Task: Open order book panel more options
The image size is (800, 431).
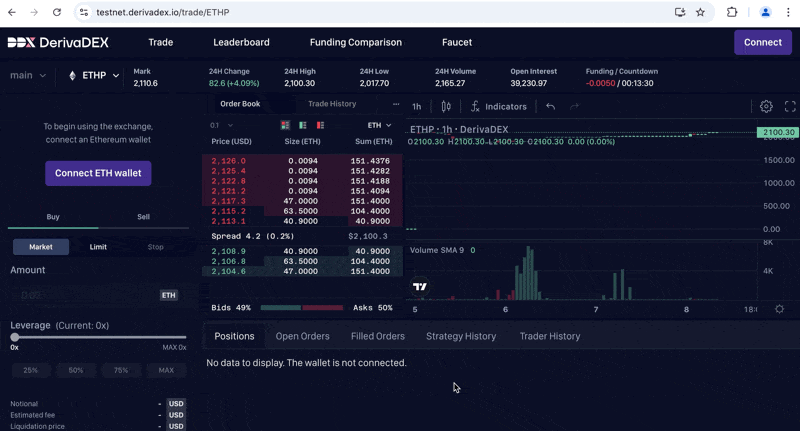Action: pyautogui.click(x=395, y=104)
